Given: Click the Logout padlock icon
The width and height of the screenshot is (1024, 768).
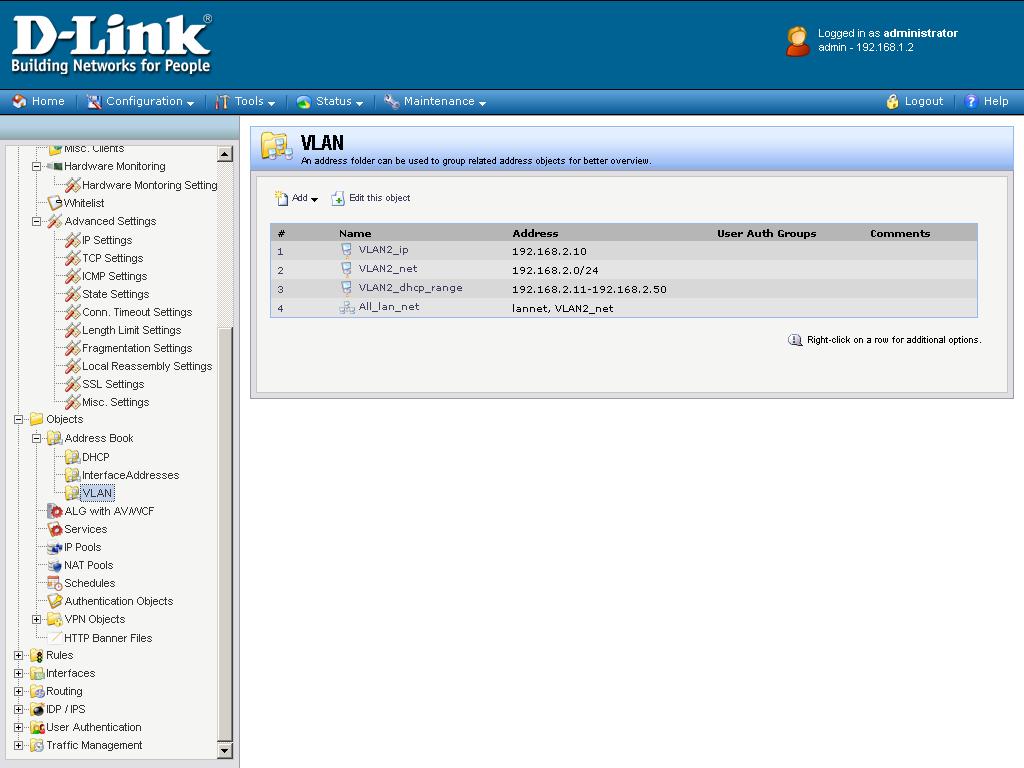Looking at the screenshot, I should pyautogui.click(x=892, y=101).
